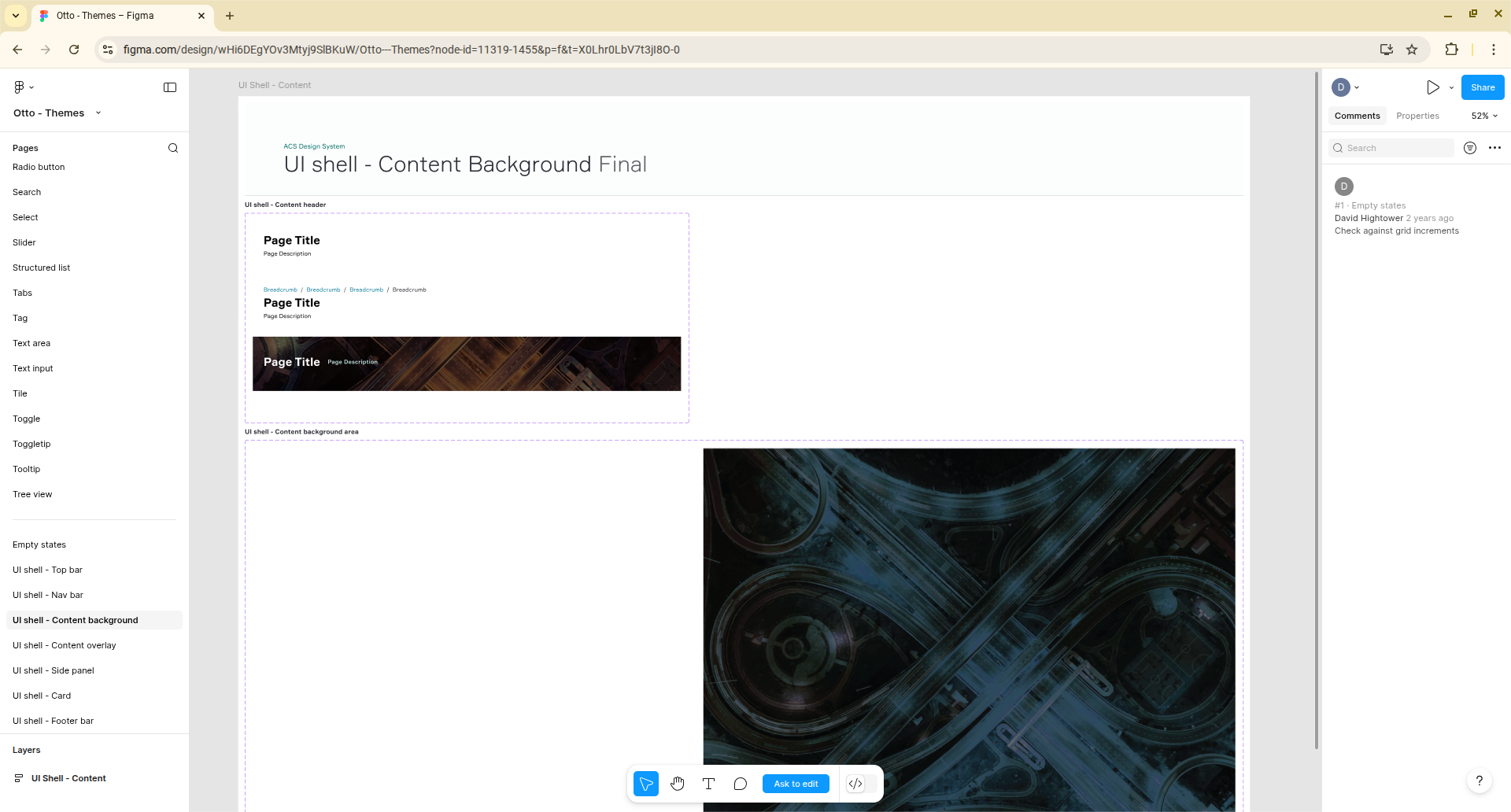This screenshot has height=812, width=1511.
Task: Open comments more options menu
Action: pos(1494,148)
